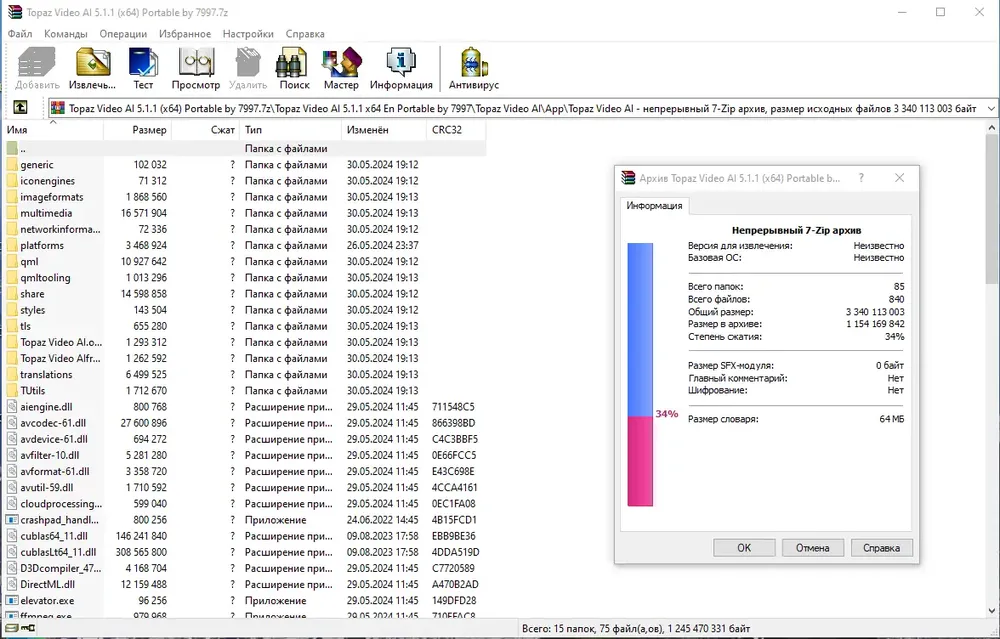Select the Информация tab in dialog

[x=654, y=205]
